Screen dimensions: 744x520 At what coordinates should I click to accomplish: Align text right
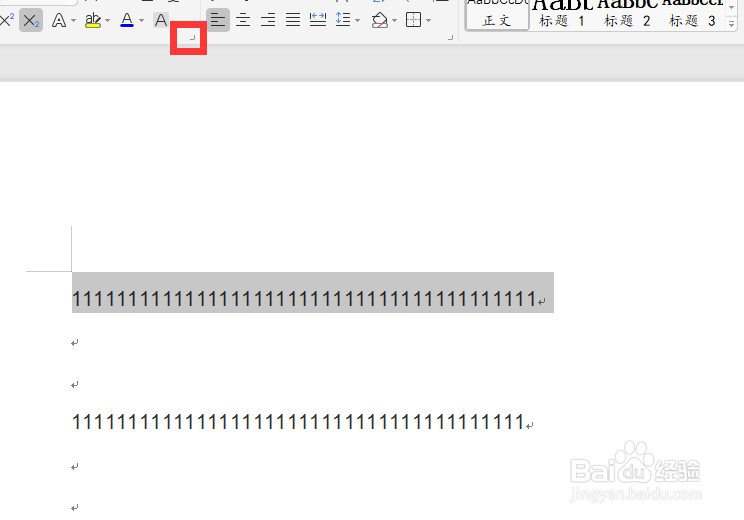268,20
